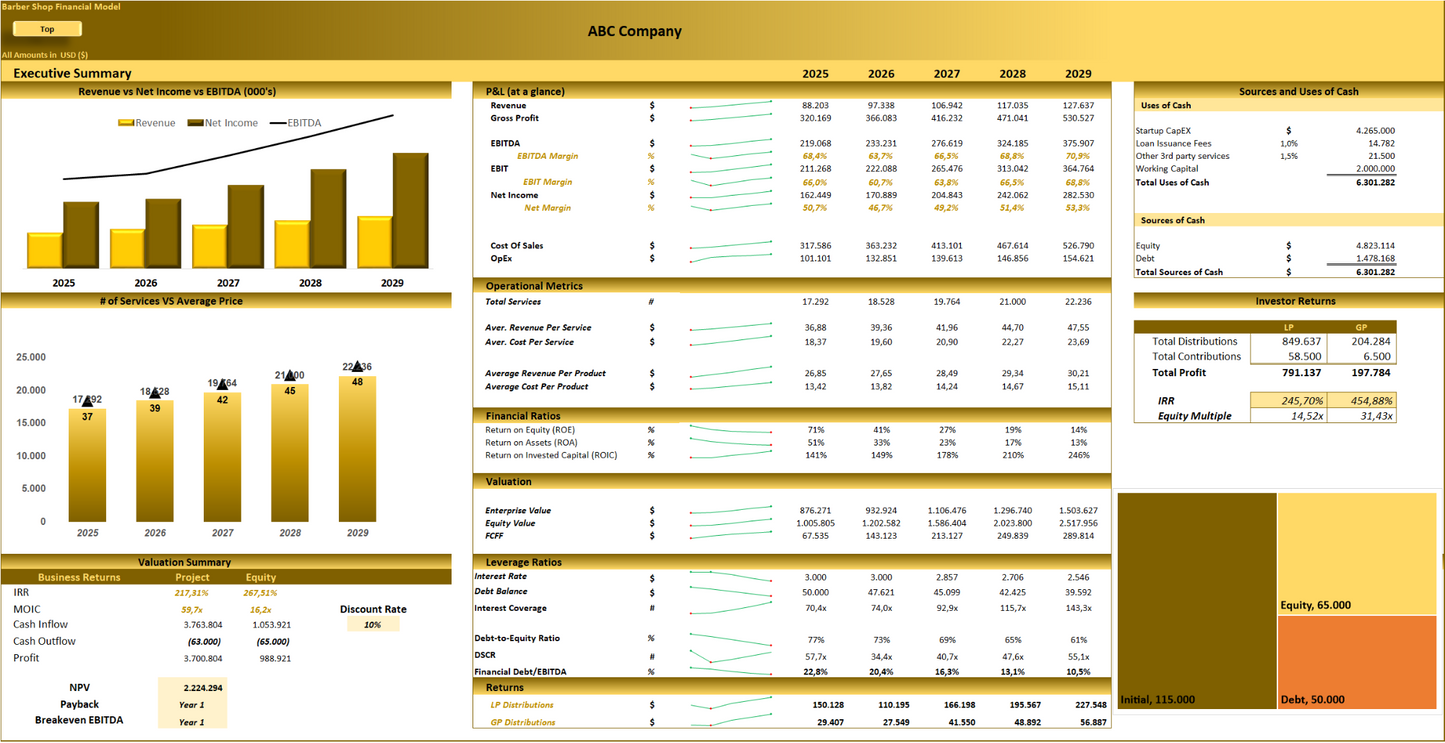Click the Debt Balance sparkline
Viewport: 1445px width, 743px height.
point(731,592)
